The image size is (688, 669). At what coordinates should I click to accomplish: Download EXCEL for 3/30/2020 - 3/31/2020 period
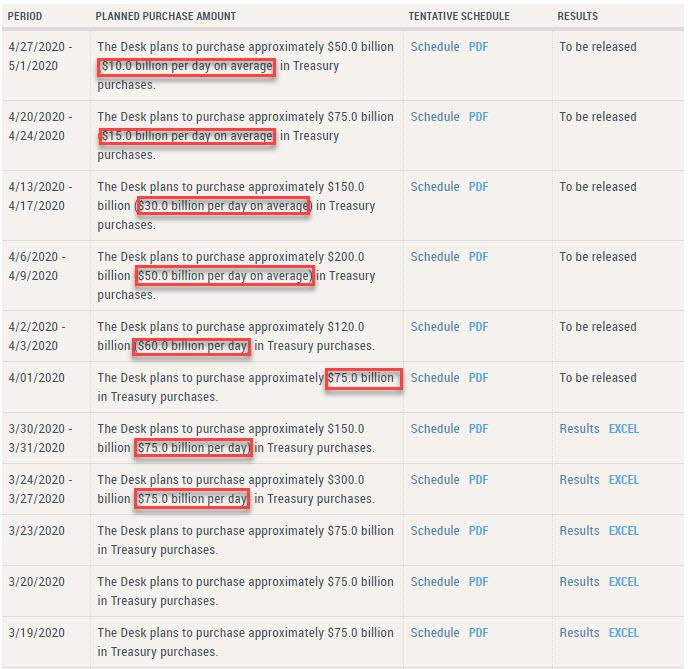623,429
